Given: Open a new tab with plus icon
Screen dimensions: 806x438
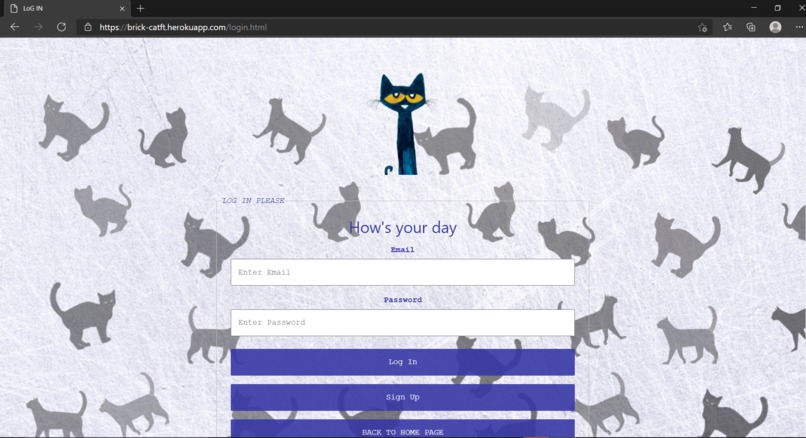Looking at the screenshot, I should coord(140,9).
